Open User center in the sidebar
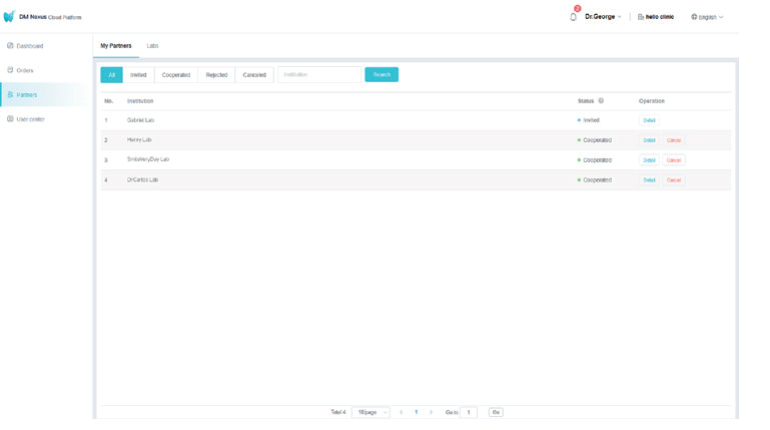 30,119
